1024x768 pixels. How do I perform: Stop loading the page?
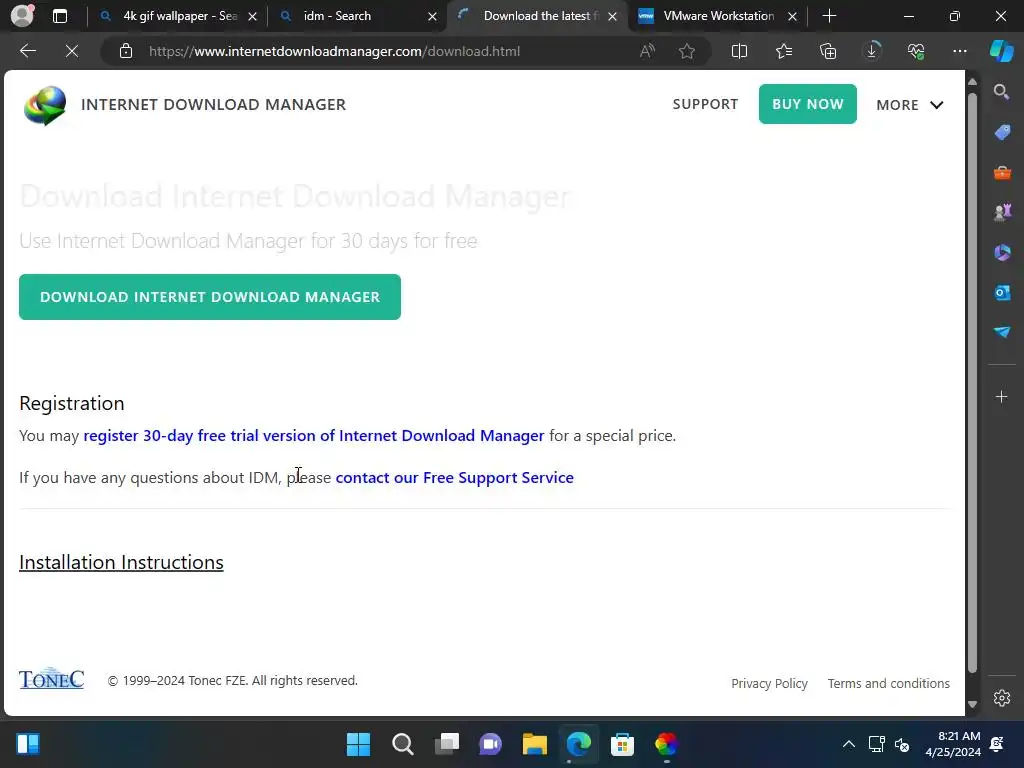72,51
